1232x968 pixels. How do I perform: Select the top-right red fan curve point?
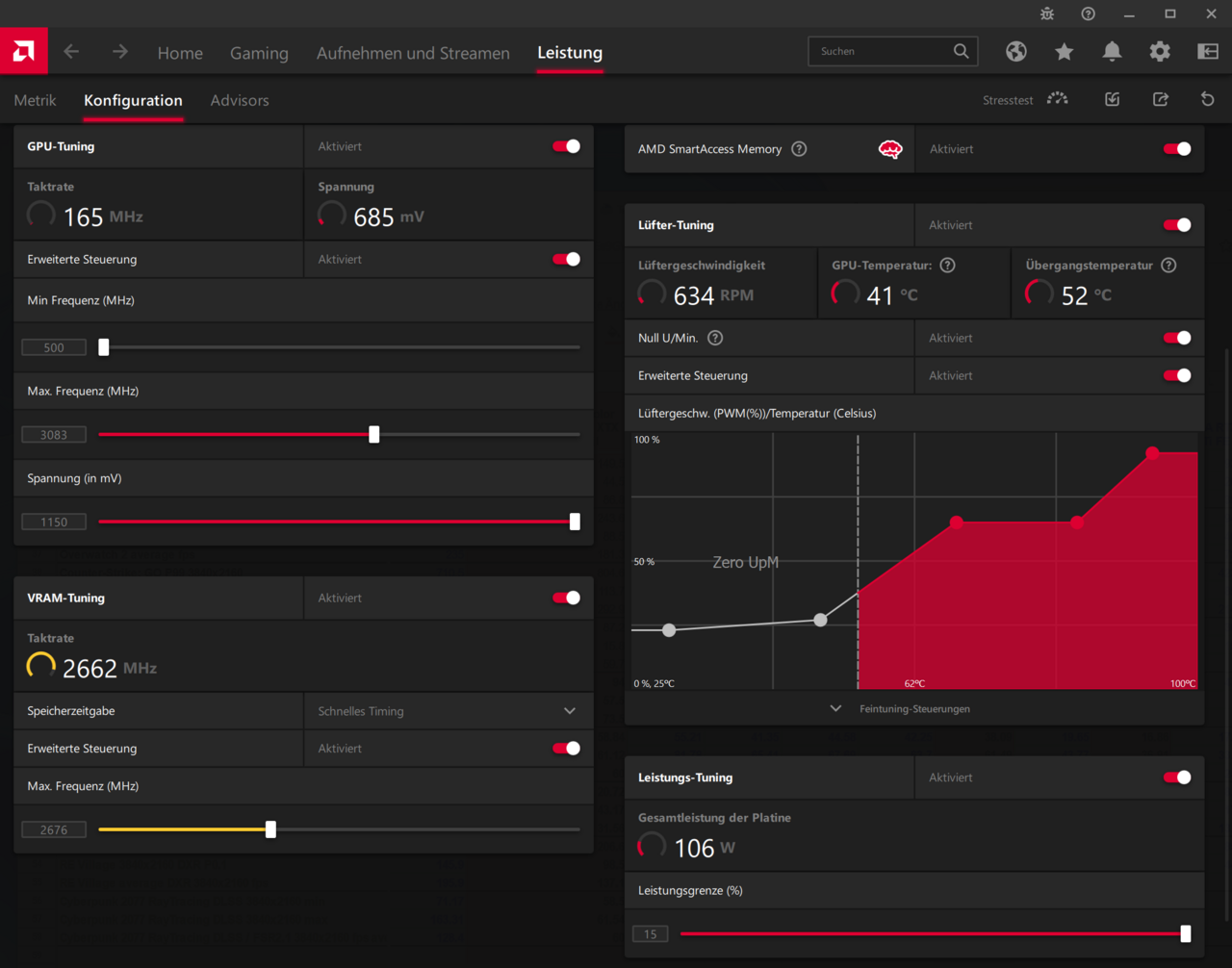1152,452
